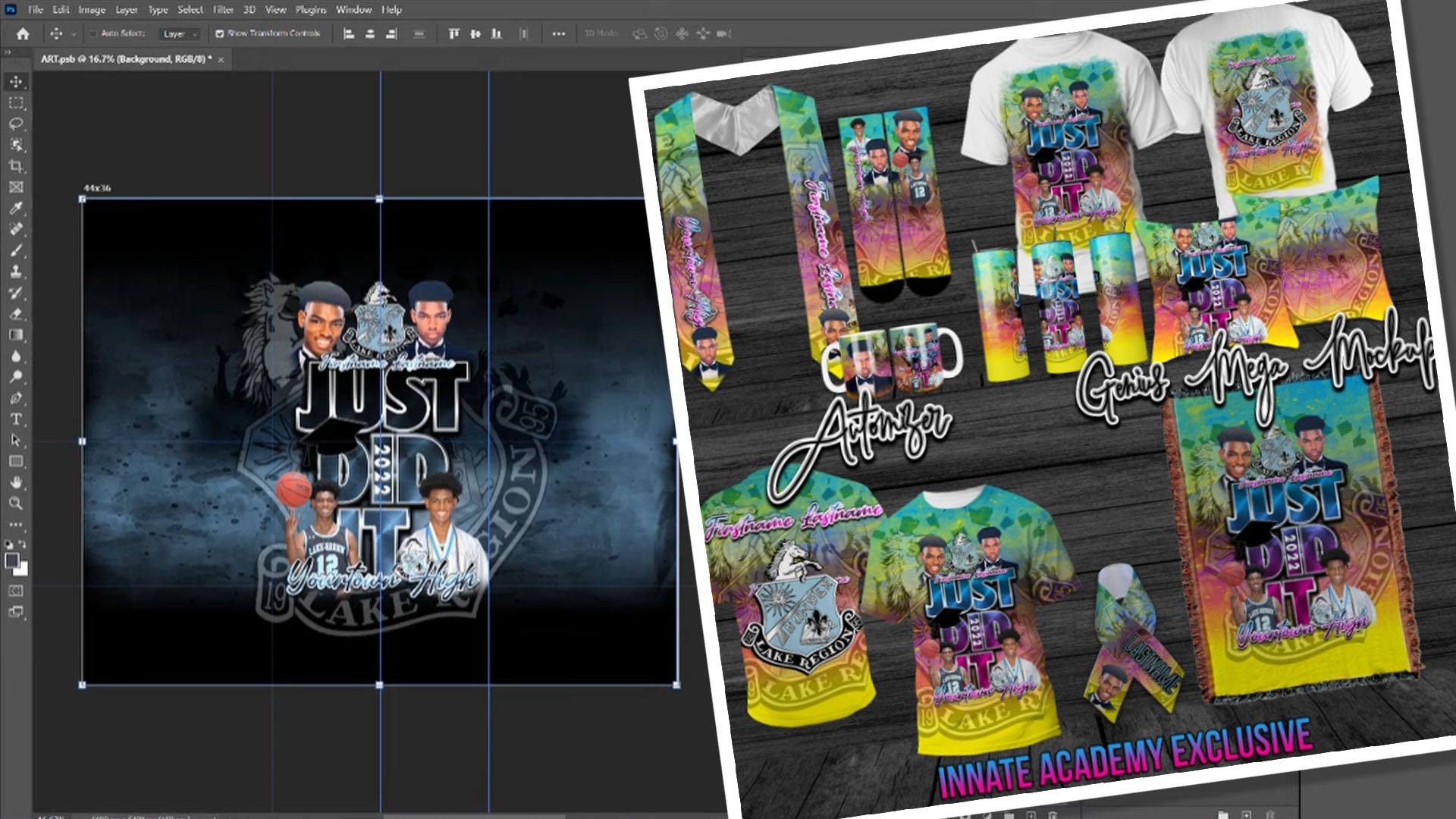Viewport: 1456px width, 819px height.
Task: Click the align left edges icon
Action: (350, 34)
